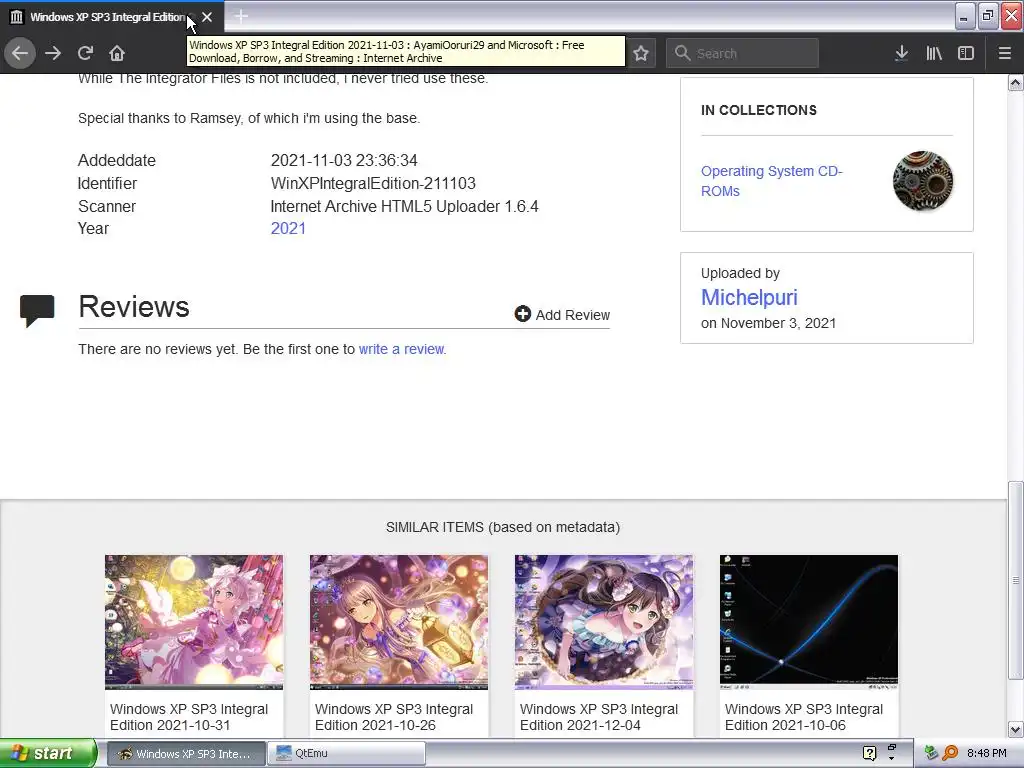This screenshot has width=1024, height=768.
Task: Open Windows XP SP3 Integral Edition 2021-12-04 title
Action: pos(599,717)
